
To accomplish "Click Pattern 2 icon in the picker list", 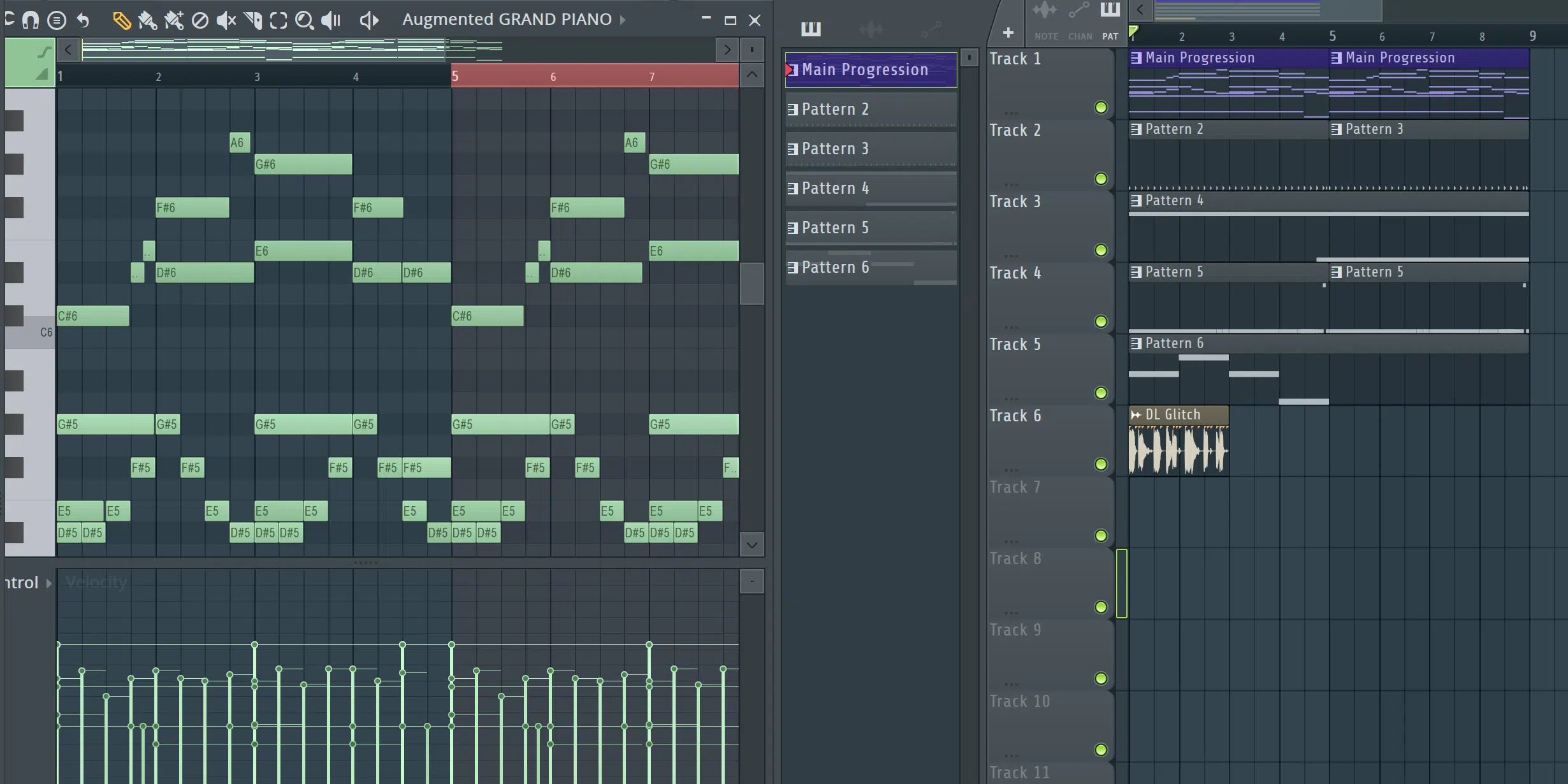I will (792, 110).
